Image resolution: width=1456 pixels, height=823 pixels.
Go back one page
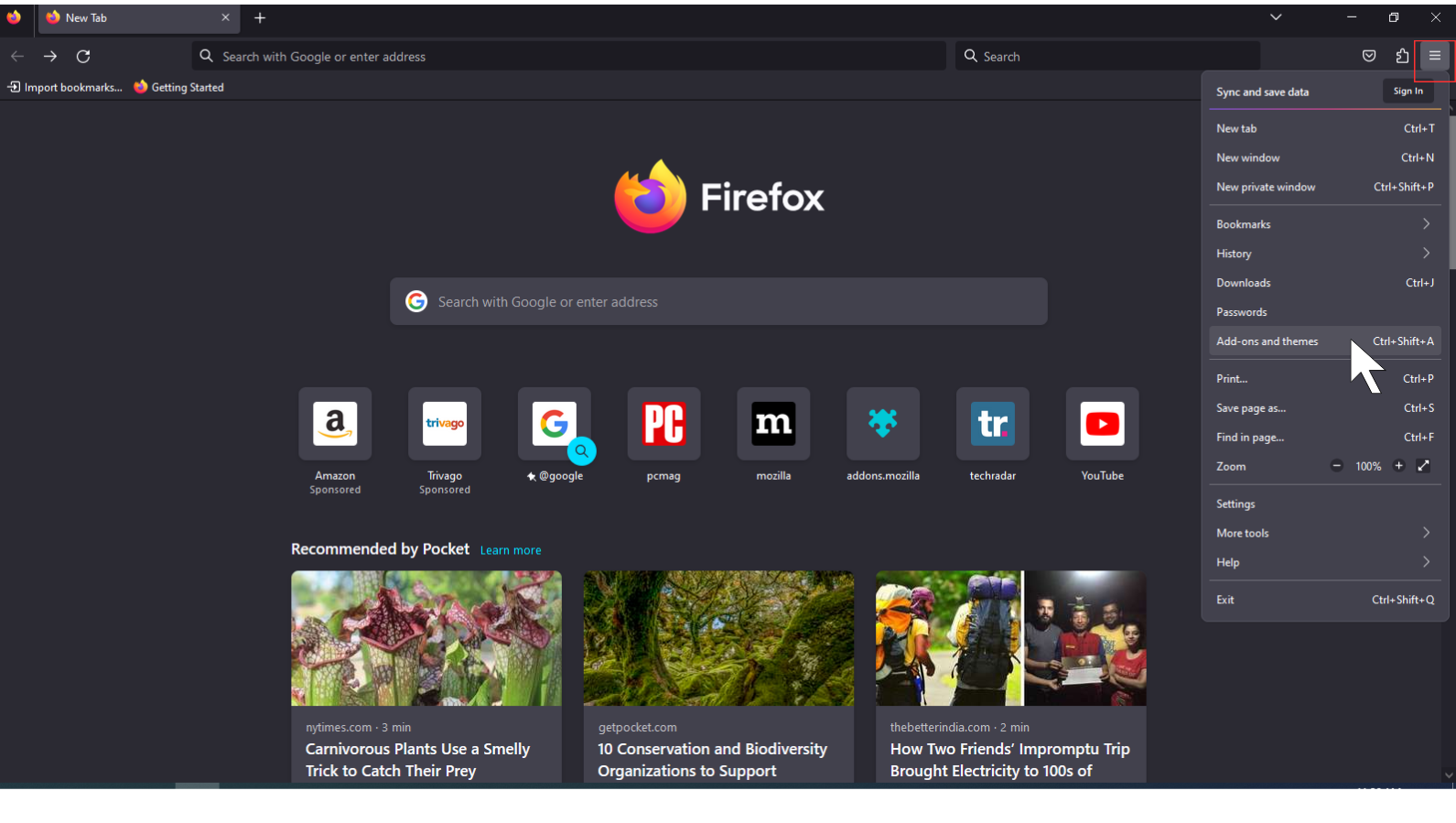point(17,56)
